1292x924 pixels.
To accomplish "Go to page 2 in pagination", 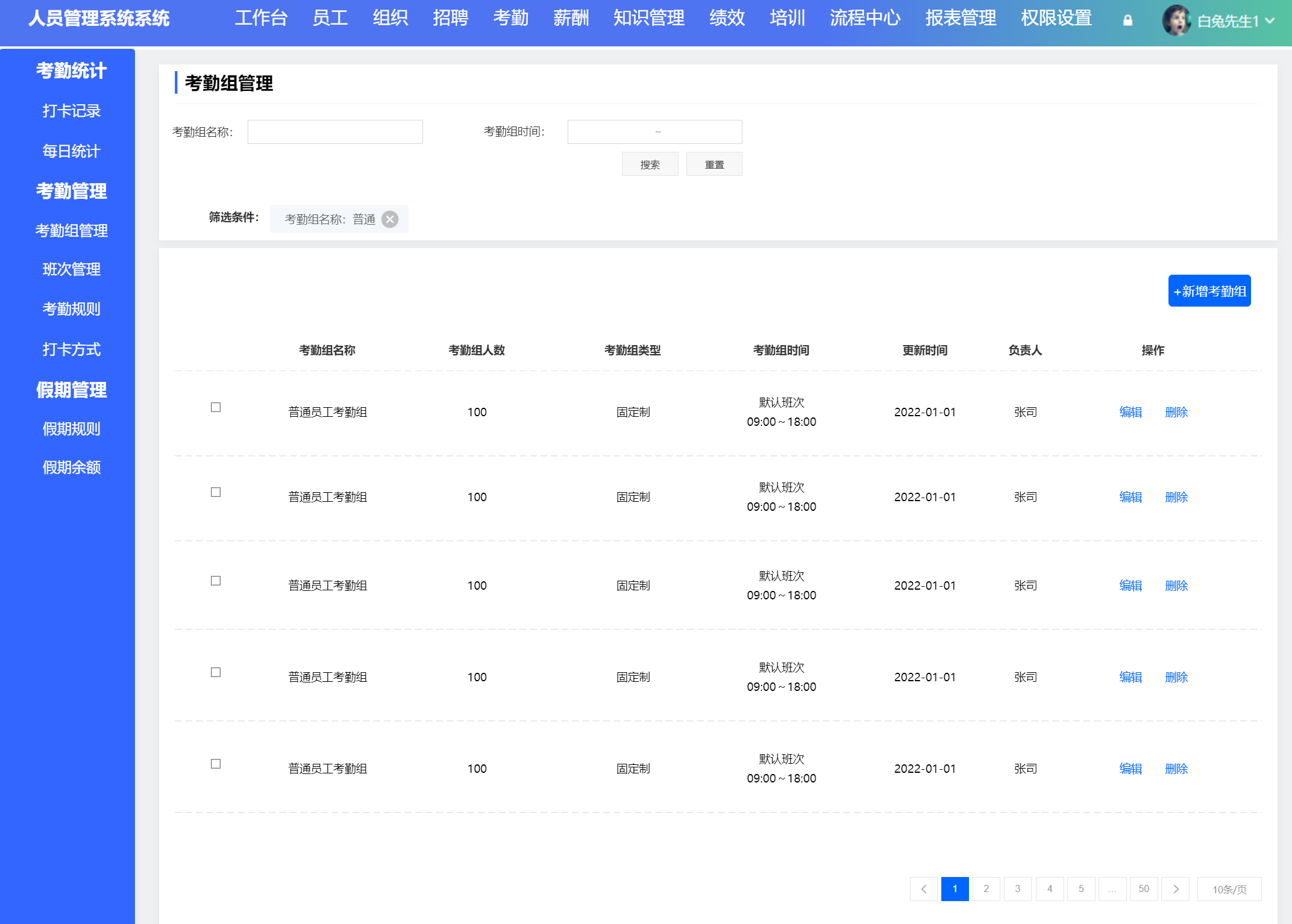I will click(986, 889).
